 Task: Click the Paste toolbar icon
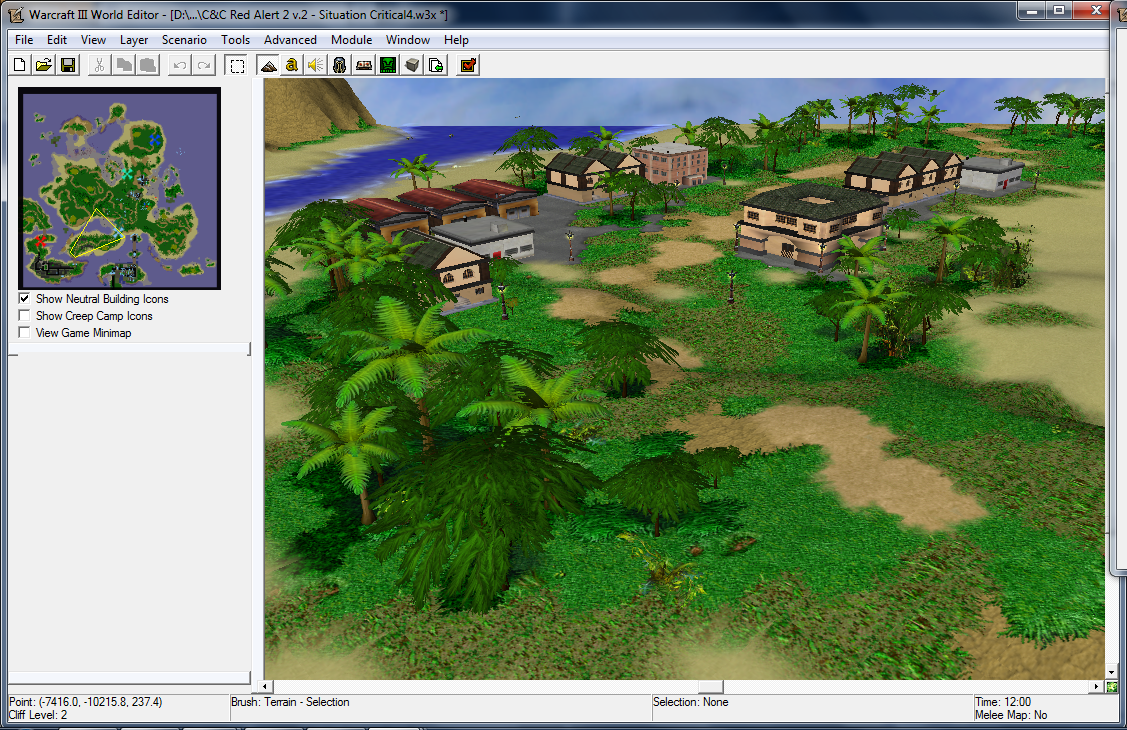[148, 65]
